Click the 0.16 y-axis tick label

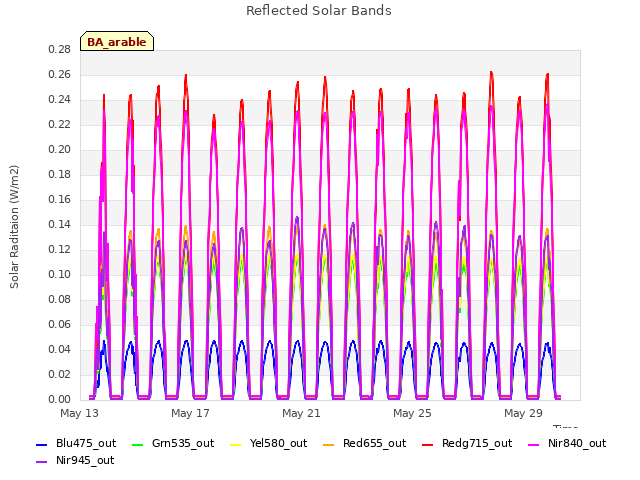pos(60,200)
